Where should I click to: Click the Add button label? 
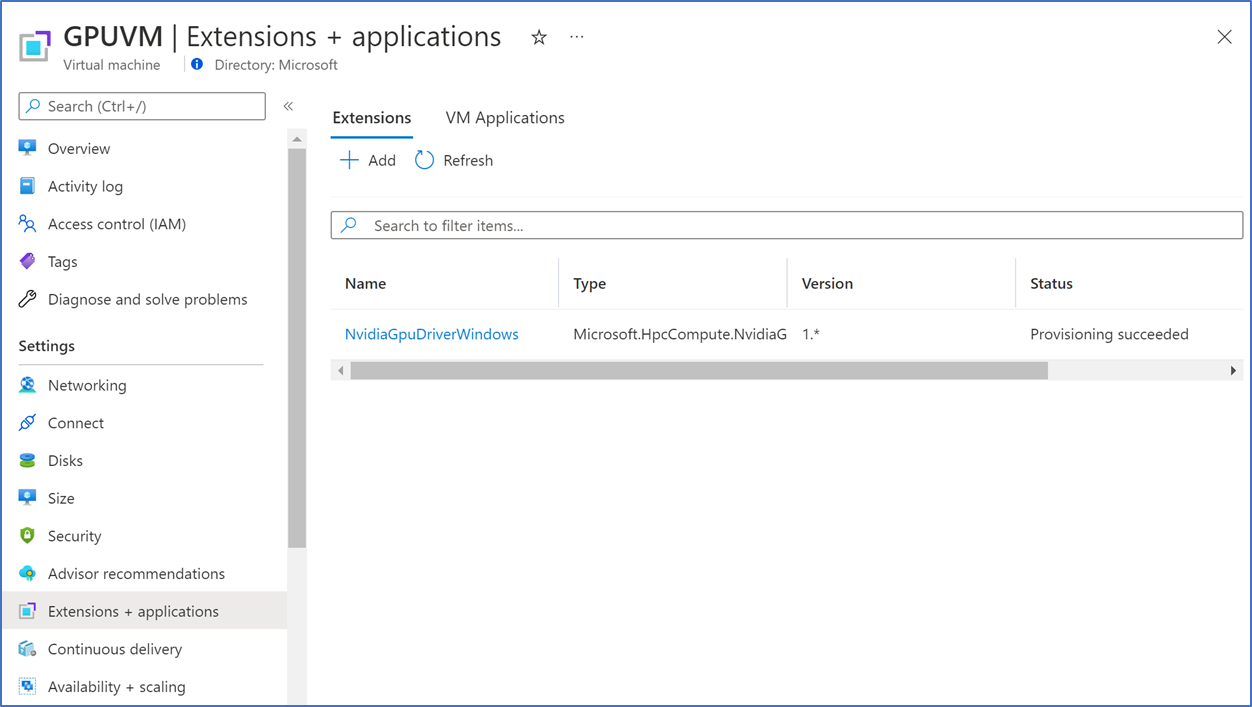click(x=382, y=160)
